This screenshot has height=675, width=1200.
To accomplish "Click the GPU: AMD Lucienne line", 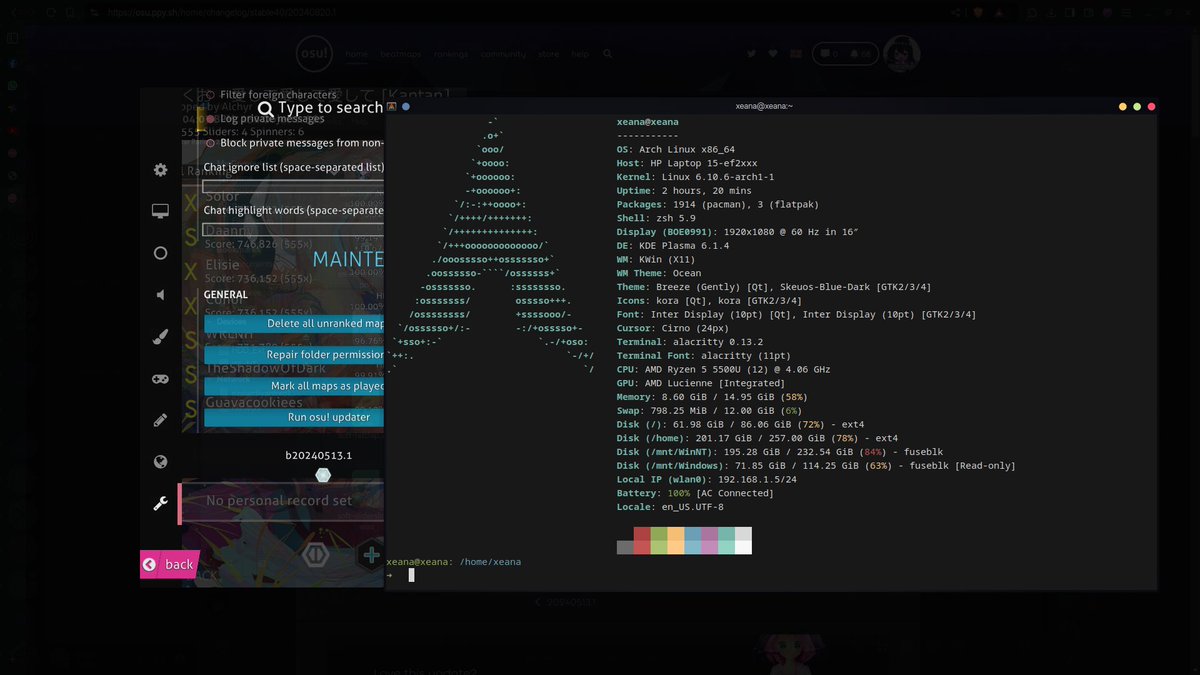I will tap(701, 383).
